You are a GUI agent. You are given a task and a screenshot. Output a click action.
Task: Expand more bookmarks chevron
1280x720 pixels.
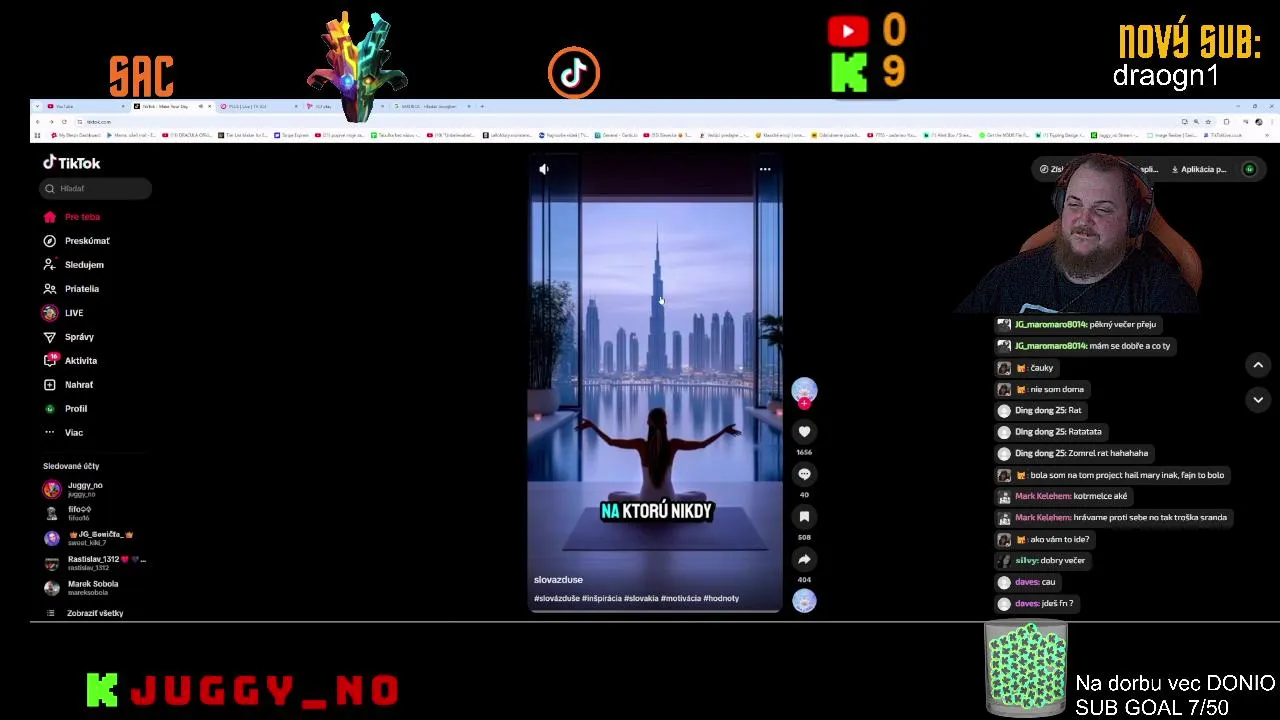point(1267,135)
